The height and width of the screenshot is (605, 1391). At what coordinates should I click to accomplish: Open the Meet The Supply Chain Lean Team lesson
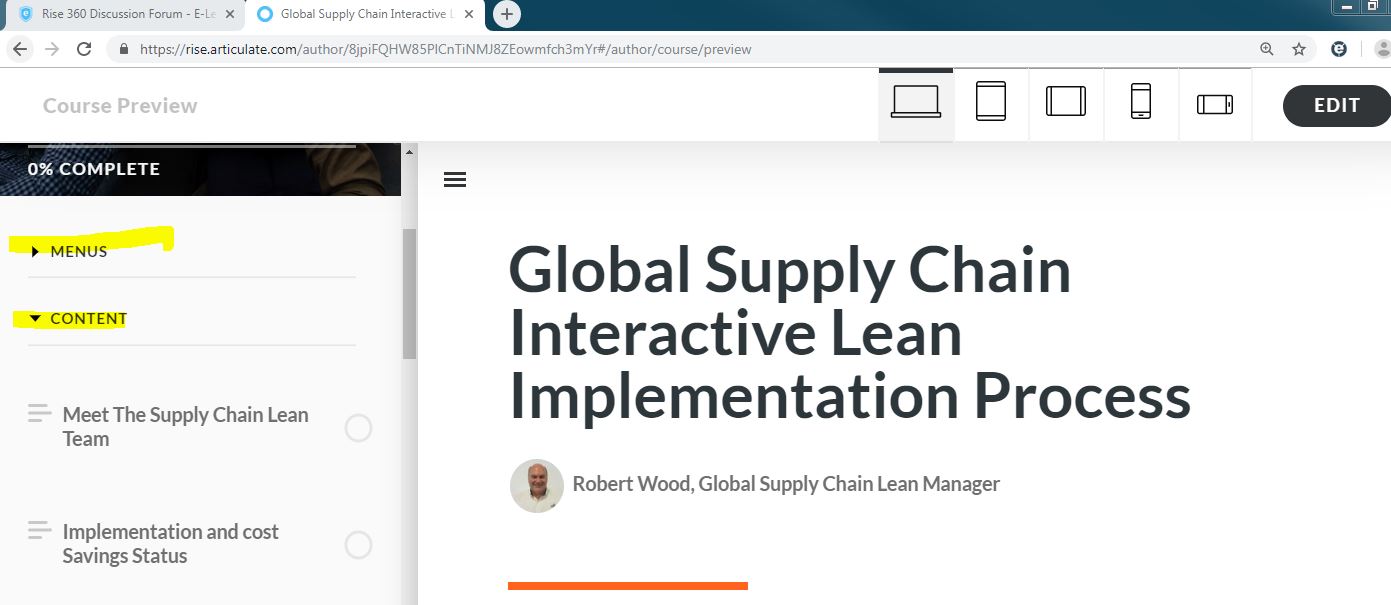[186, 427]
